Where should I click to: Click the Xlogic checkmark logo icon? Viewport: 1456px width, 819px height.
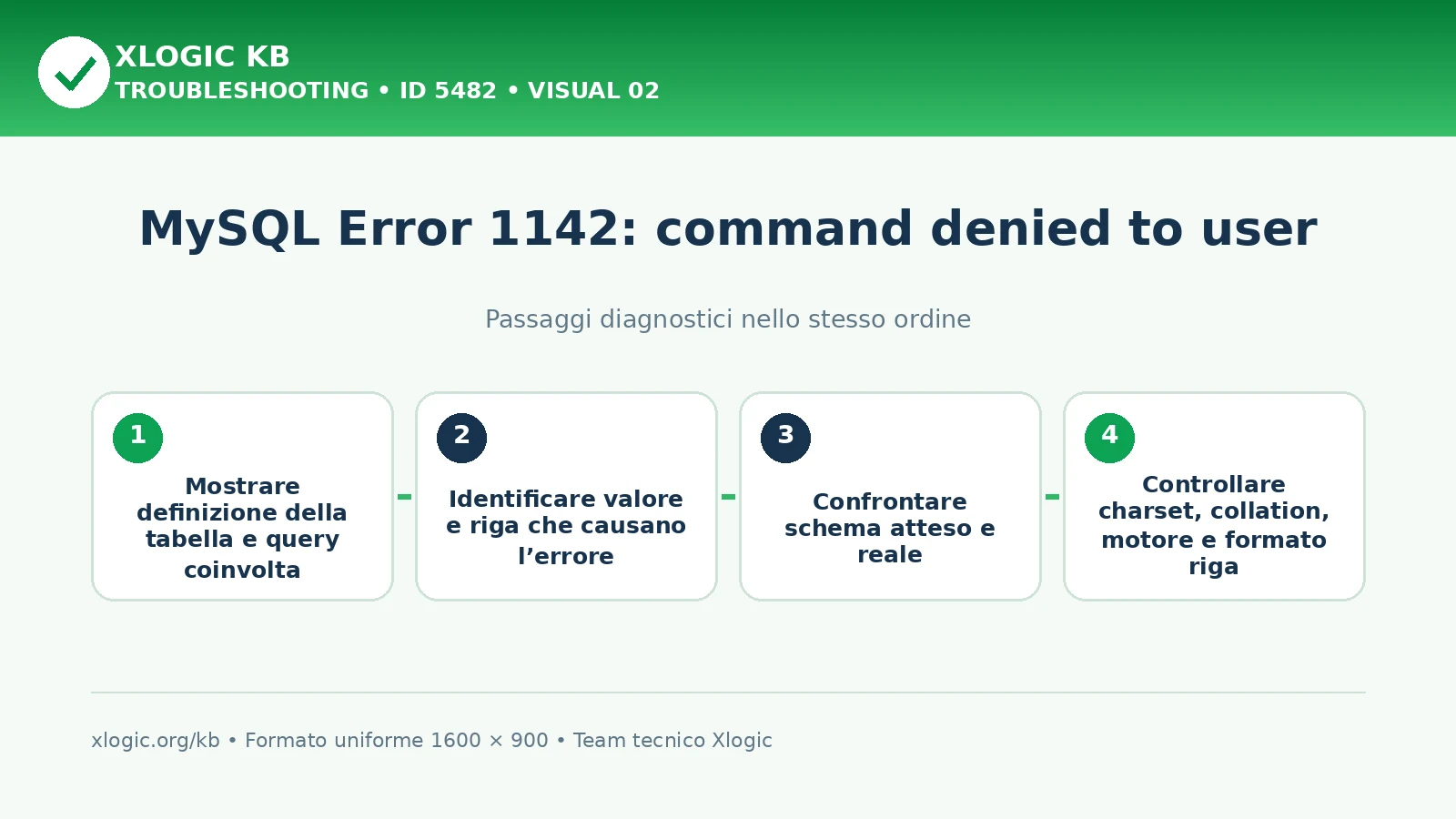point(74,72)
